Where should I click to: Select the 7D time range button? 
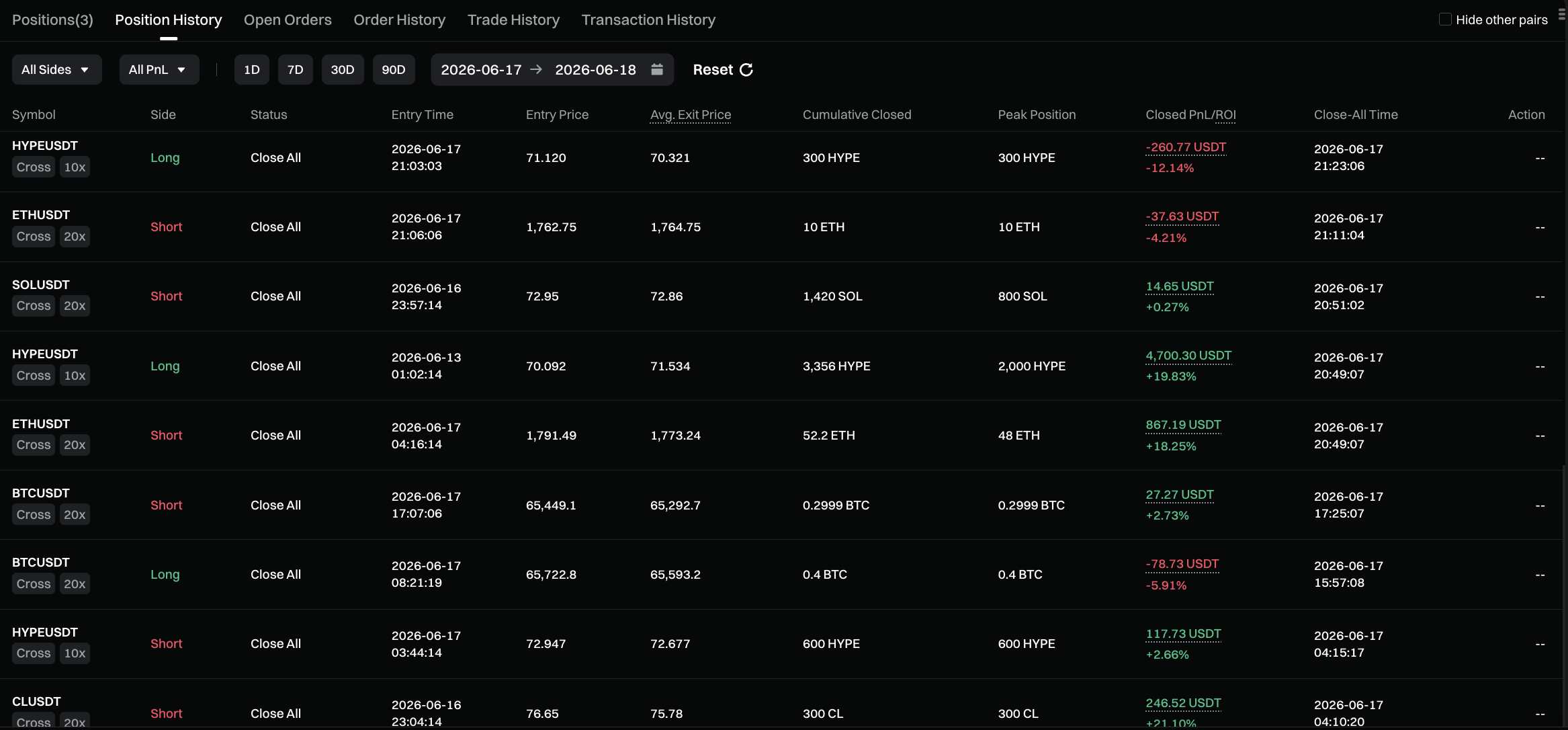(x=296, y=70)
